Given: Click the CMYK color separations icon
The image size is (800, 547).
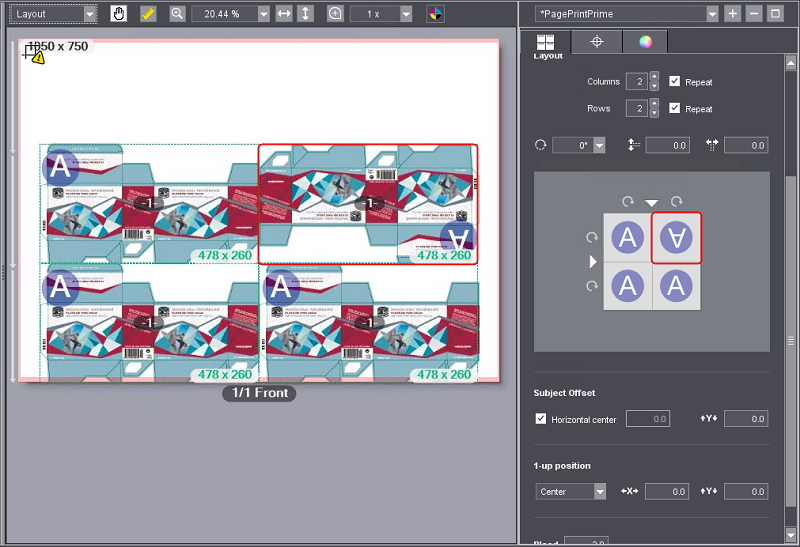Looking at the screenshot, I should tap(436, 14).
